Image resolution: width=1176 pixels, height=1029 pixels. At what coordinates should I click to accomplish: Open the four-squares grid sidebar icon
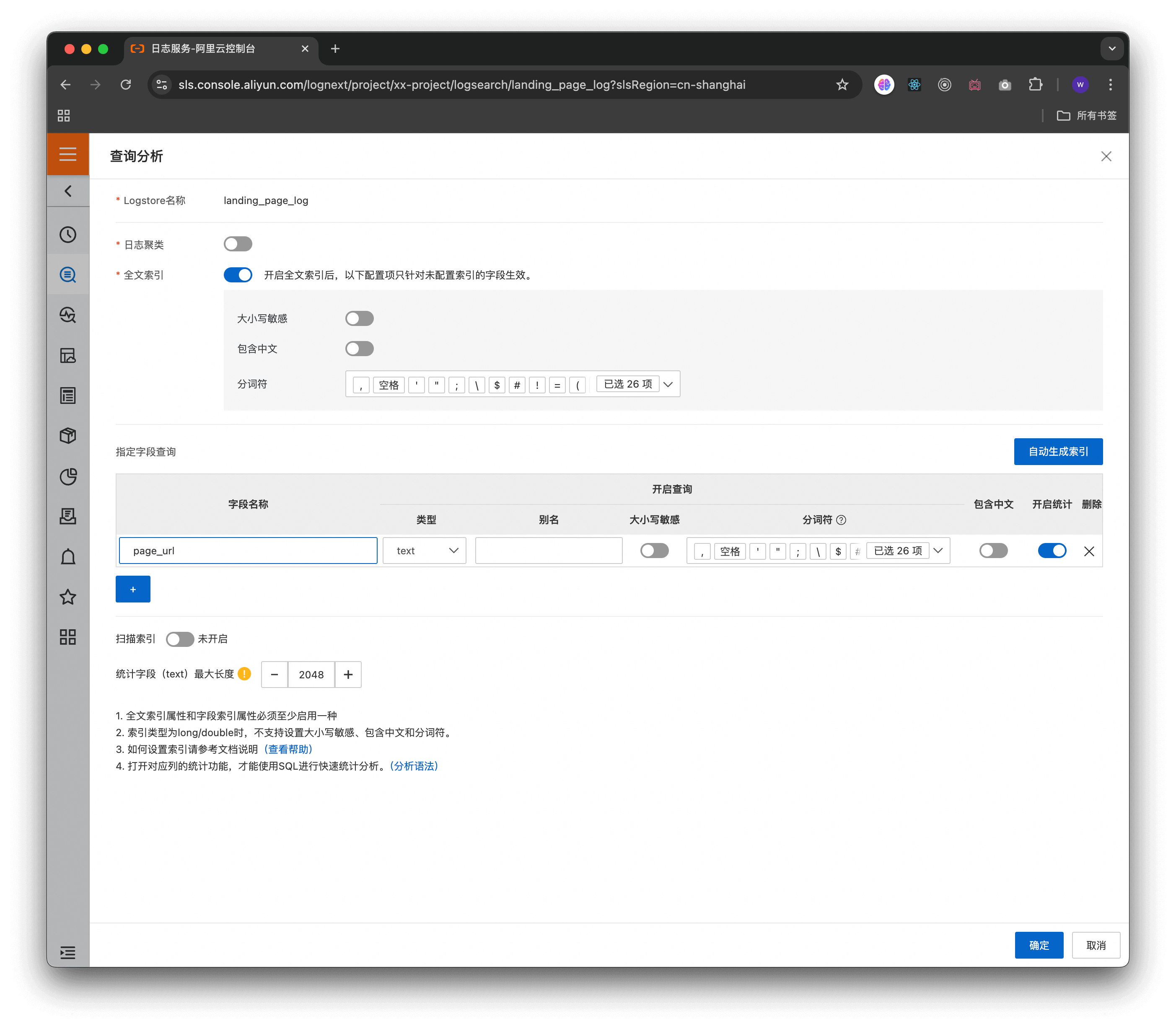coord(68,637)
